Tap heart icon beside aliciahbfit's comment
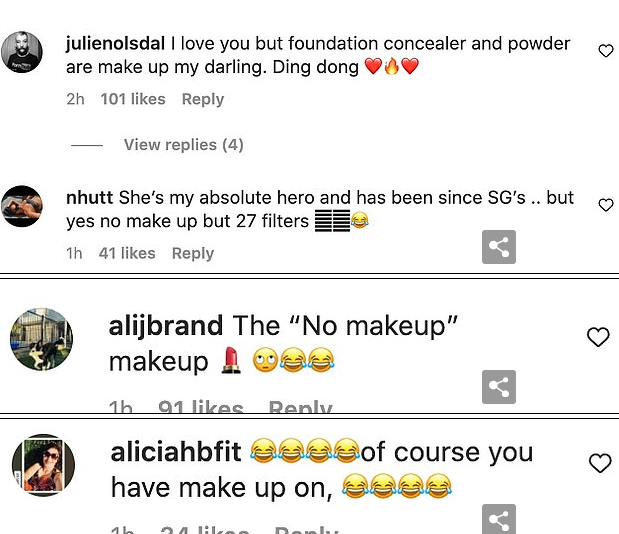The width and height of the screenshot is (619, 534). (x=600, y=463)
